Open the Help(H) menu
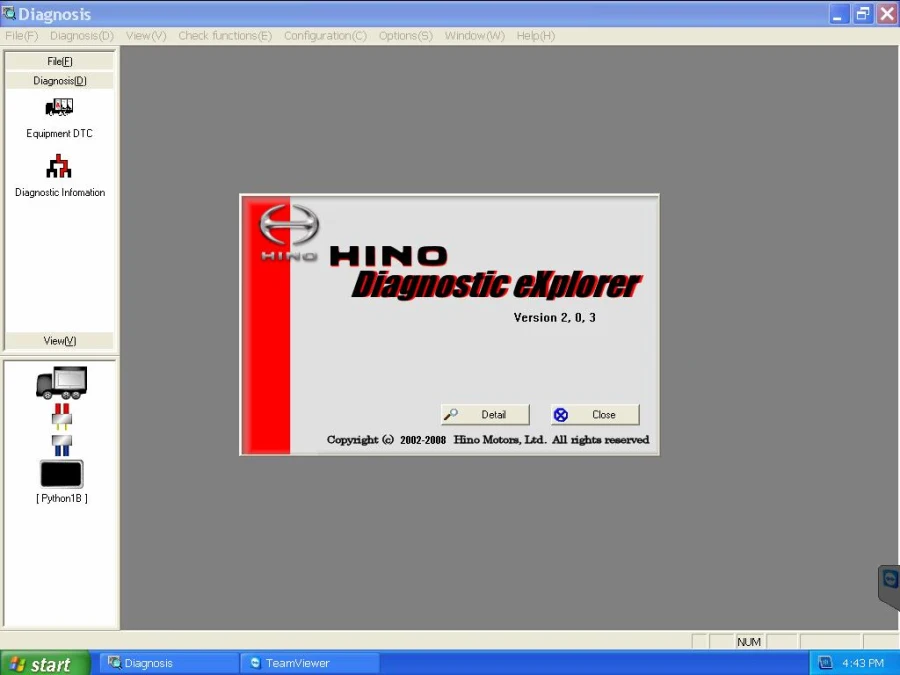Image resolution: width=900 pixels, height=675 pixels. [x=536, y=36]
